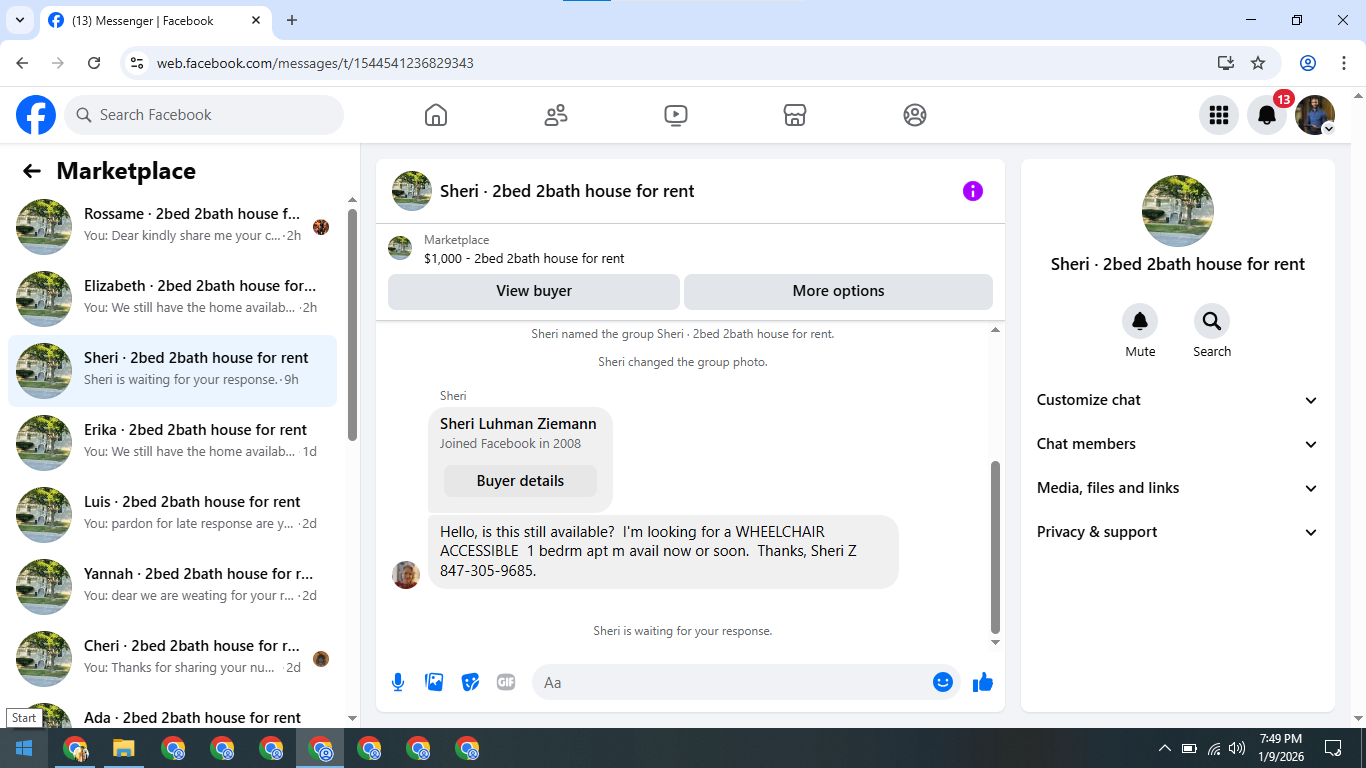Open Erika 2bed 2bath conversation
The height and width of the screenshot is (768, 1366).
point(172,442)
